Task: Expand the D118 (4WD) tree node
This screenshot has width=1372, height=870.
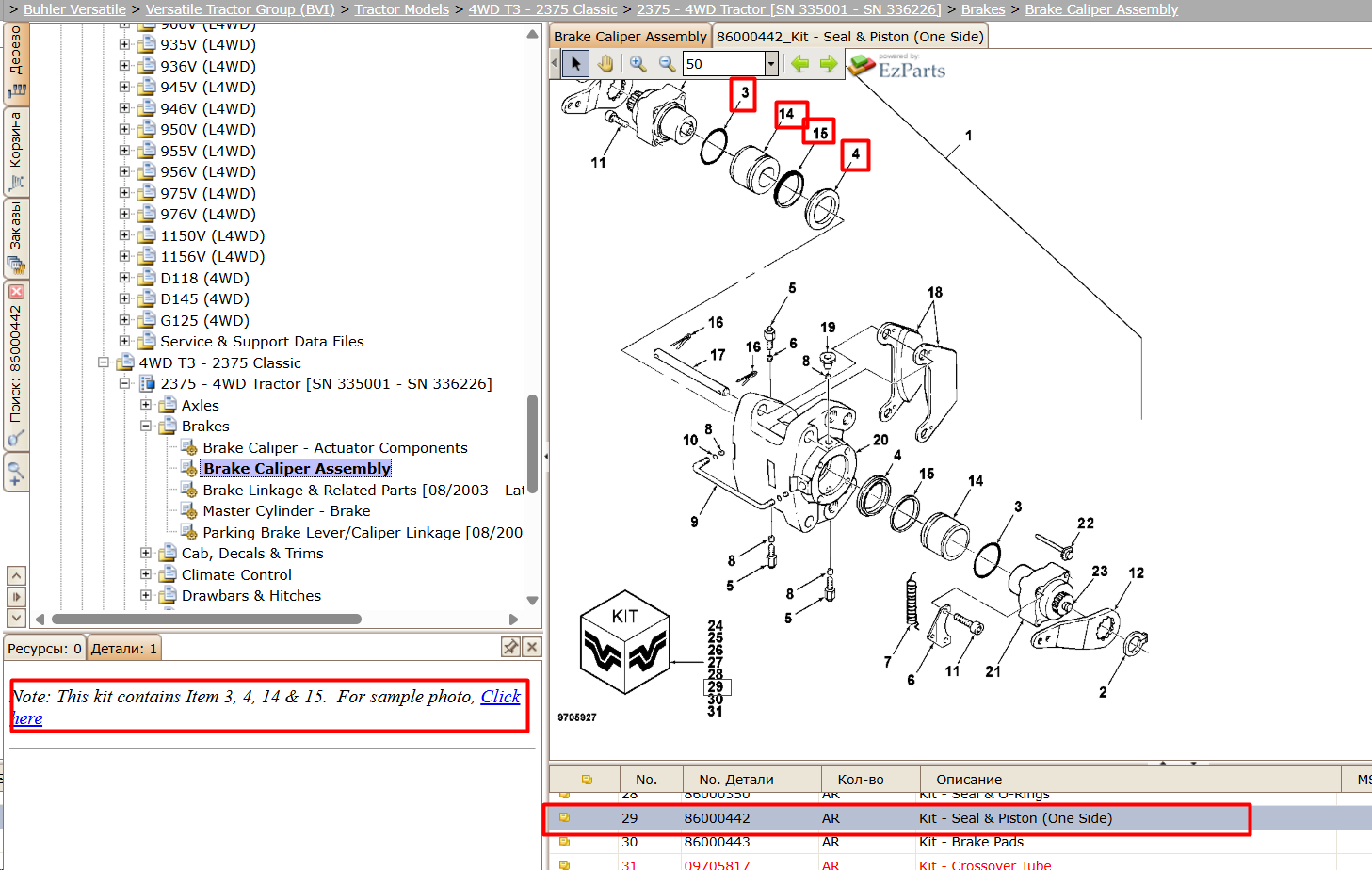Action: click(x=124, y=278)
